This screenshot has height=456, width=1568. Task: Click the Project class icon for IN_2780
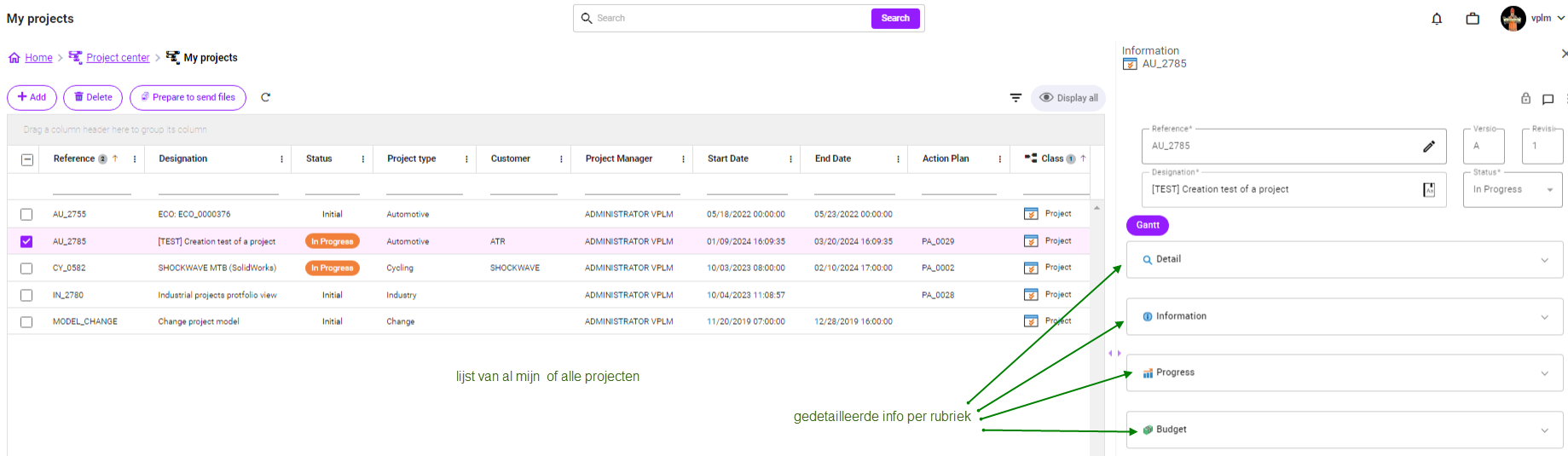[1031, 295]
